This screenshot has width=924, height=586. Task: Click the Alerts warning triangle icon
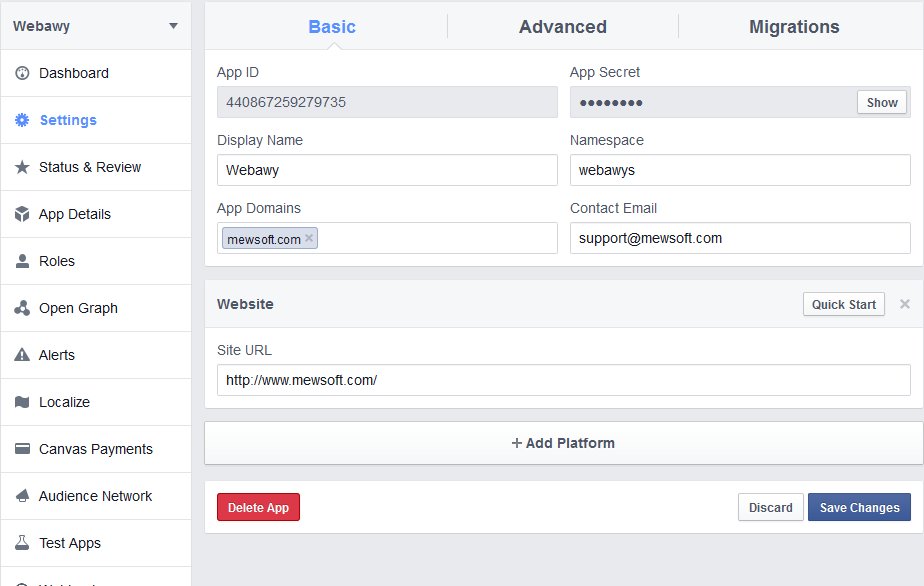click(x=22, y=355)
